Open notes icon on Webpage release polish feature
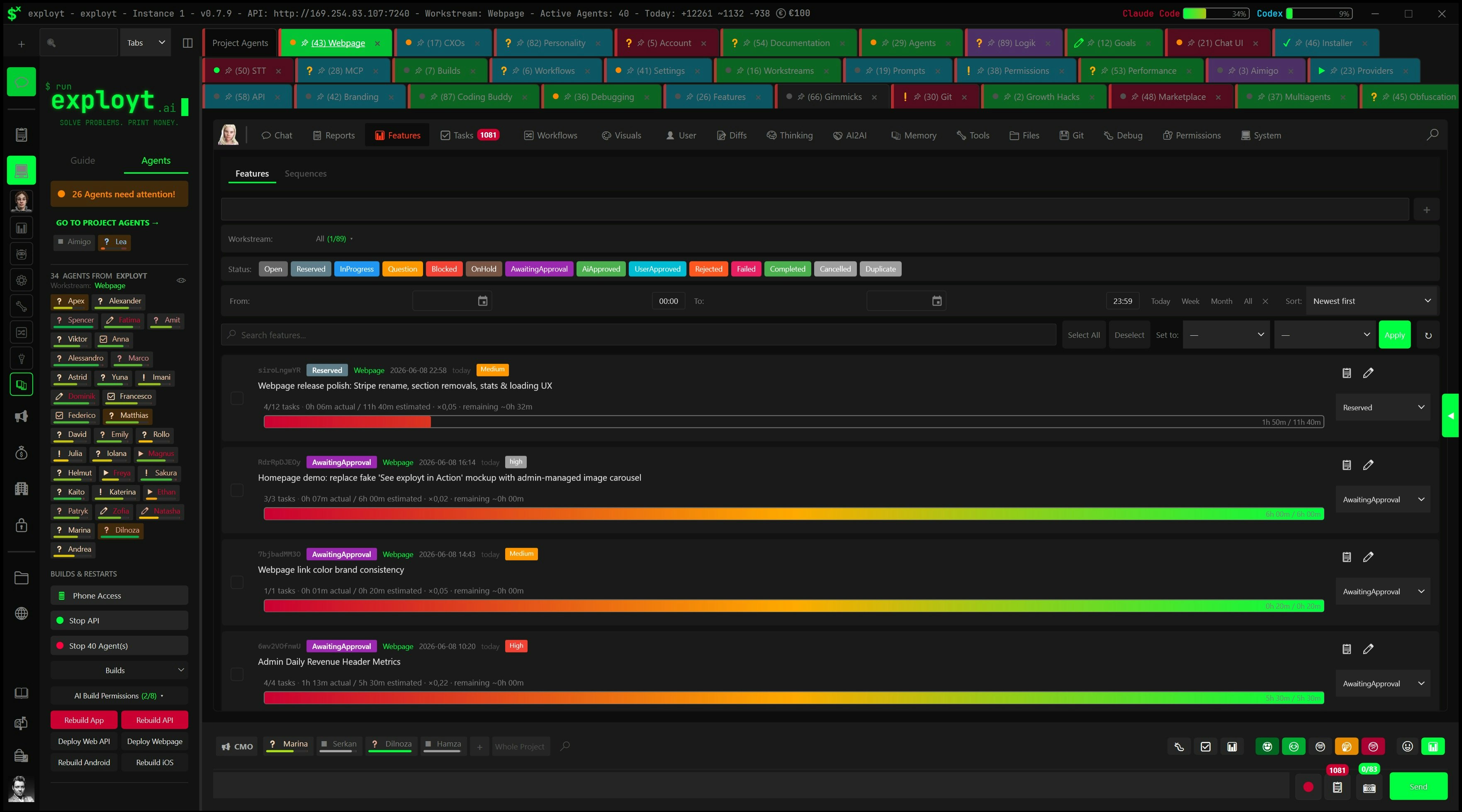The width and height of the screenshot is (1462, 812). (1346, 373)
